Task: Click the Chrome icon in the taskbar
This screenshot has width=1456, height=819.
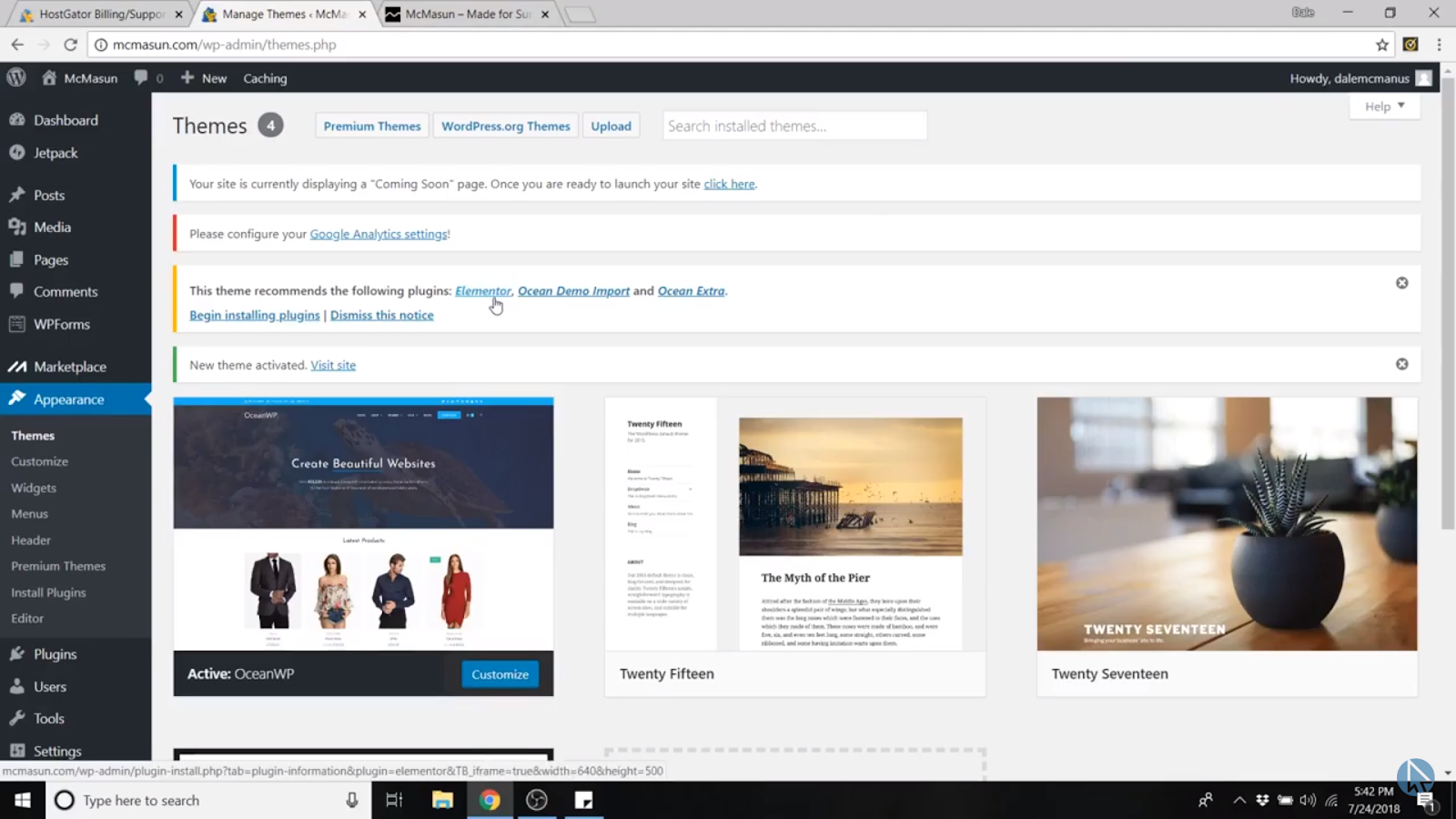Action: click(x=490, y=801)
